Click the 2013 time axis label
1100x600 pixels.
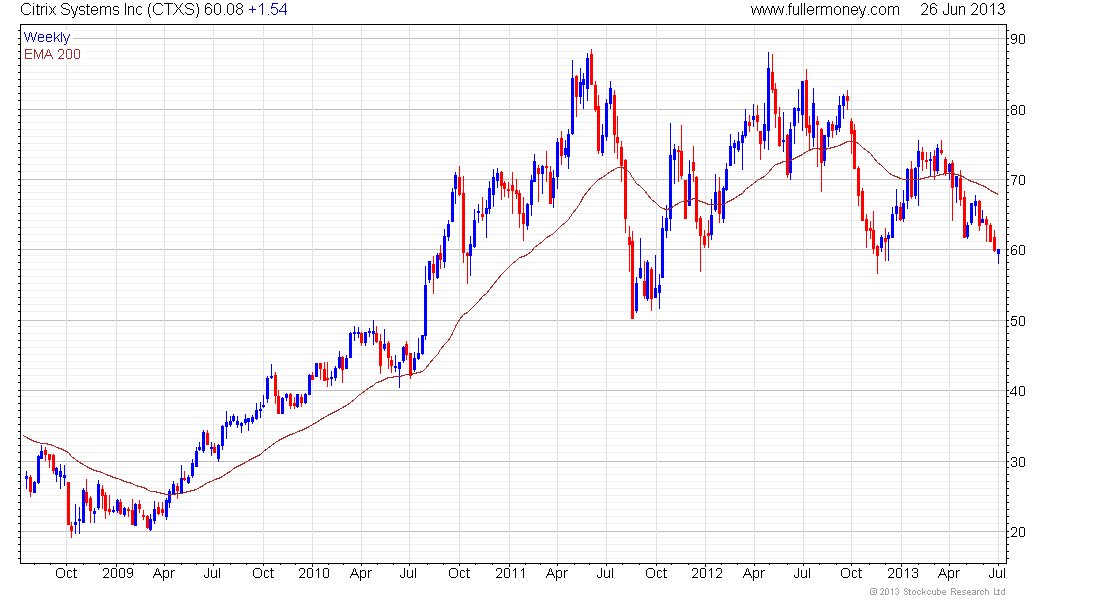902,574
